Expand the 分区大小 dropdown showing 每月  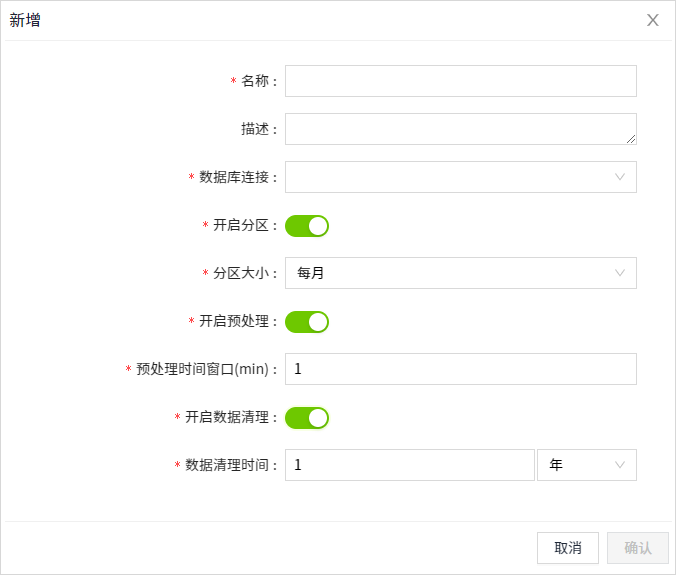[x=450, y=273]
